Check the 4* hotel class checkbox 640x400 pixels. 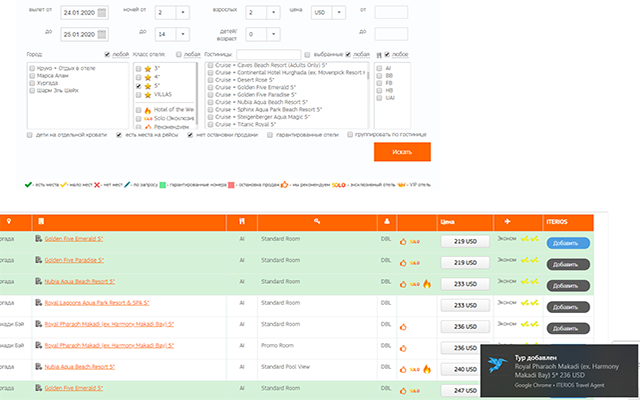(x=138, y=77)
